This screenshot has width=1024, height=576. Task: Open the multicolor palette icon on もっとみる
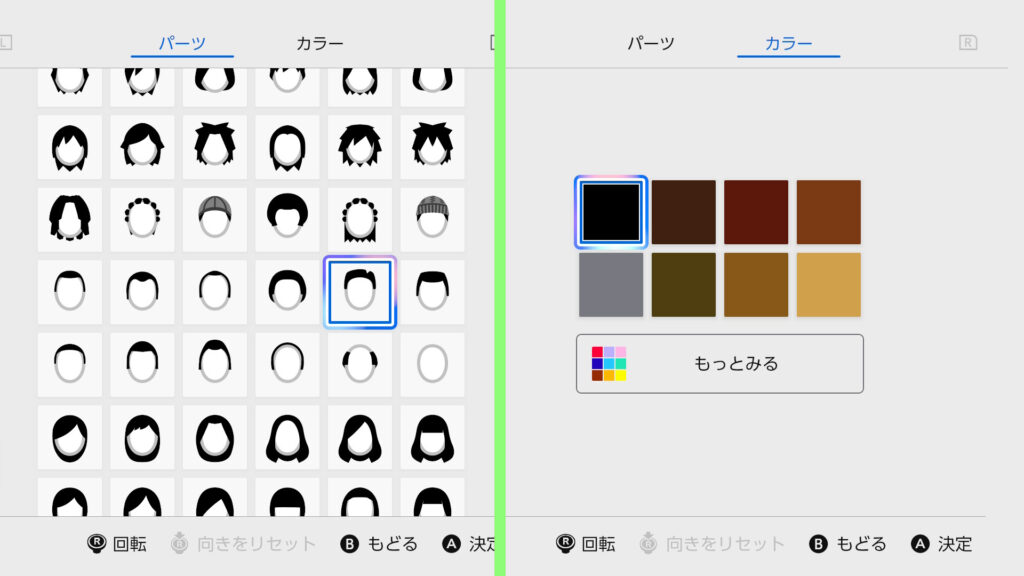tap(608, 364)
